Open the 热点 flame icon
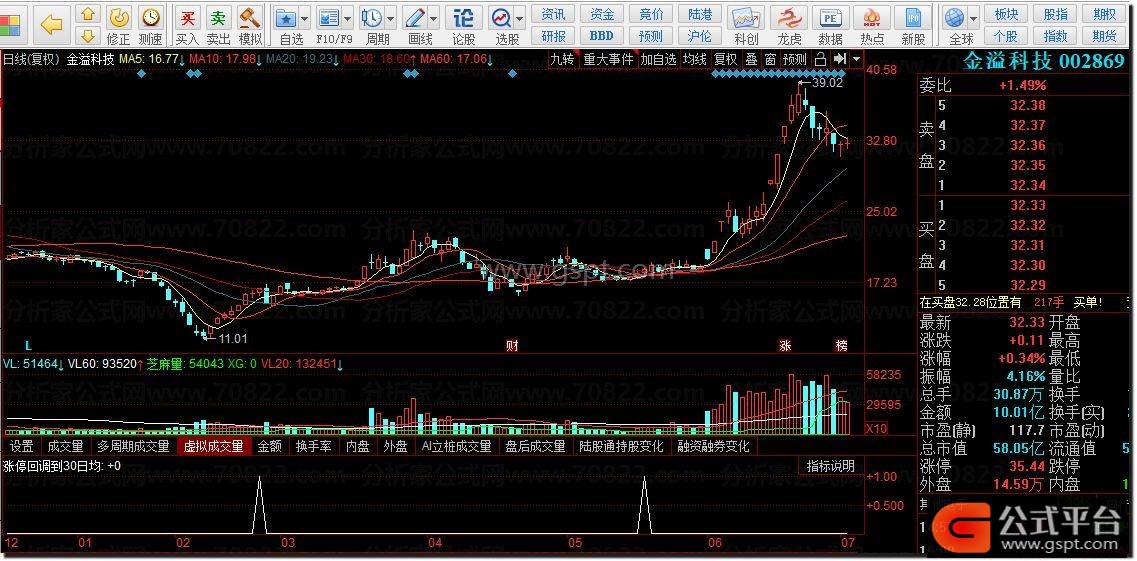The image size is (1137, 561). [872, 17]
